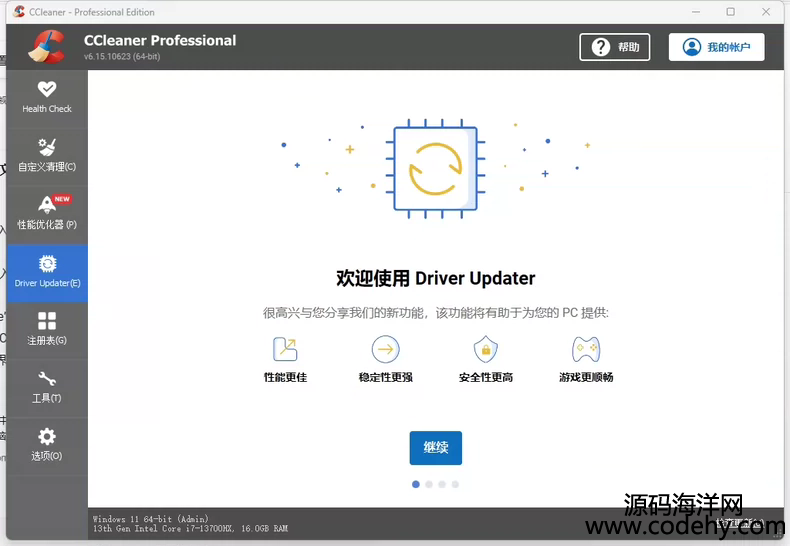Click the 游戏更顺畅 gamepad icon

586,349
